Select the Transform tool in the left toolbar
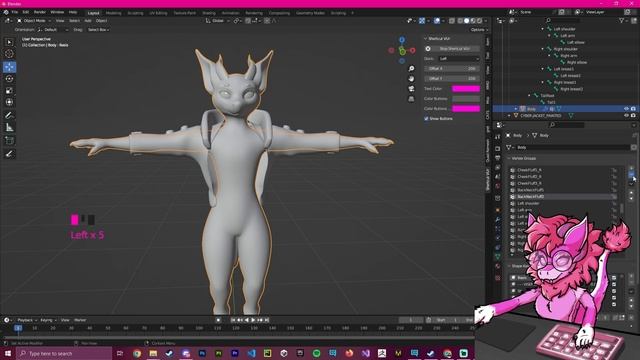This screenshot has width=640, height=360. 9,102
